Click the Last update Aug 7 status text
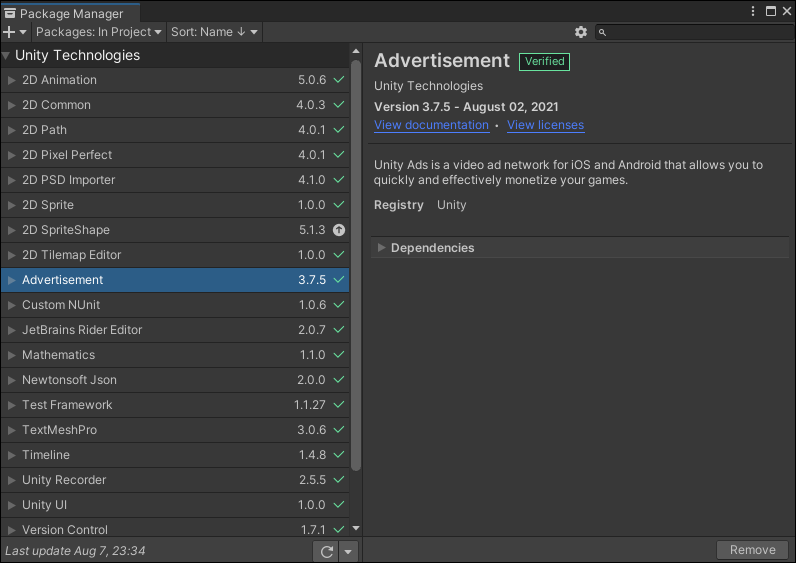 tap(75, 551)
